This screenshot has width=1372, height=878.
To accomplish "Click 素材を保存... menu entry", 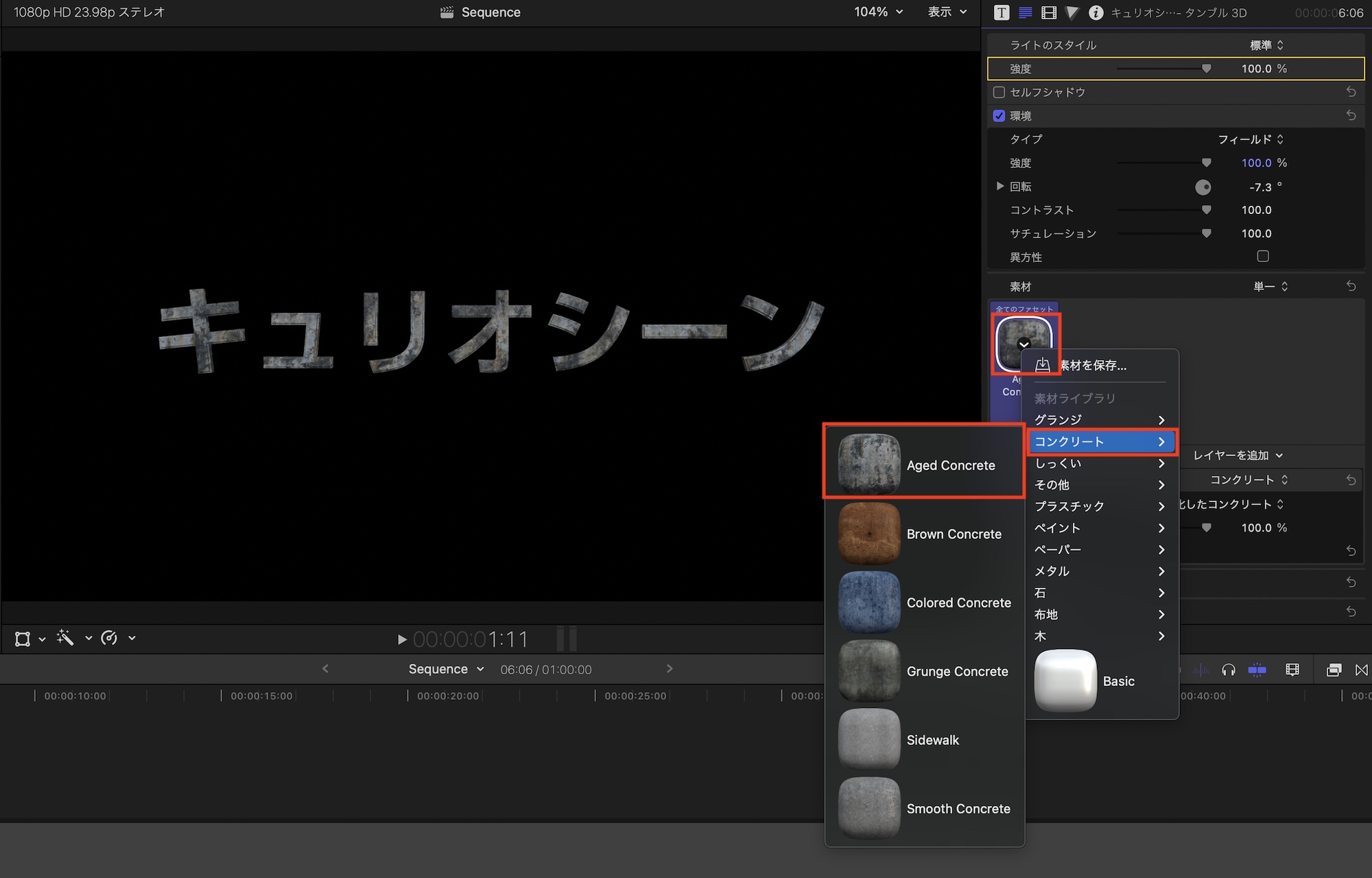I will click(1093, 366).
